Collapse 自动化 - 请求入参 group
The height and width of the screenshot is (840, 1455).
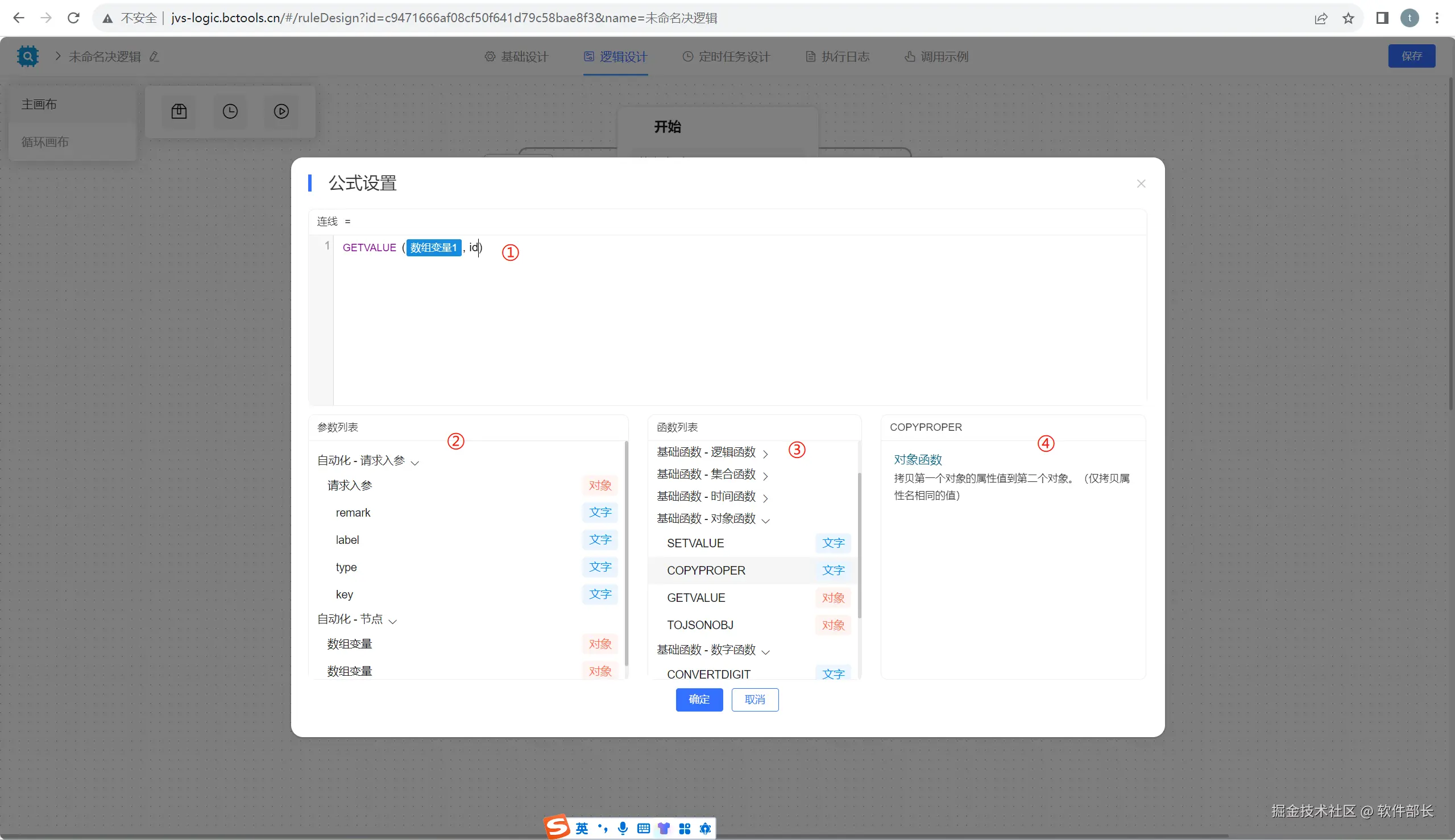click(x=414, y=461)
